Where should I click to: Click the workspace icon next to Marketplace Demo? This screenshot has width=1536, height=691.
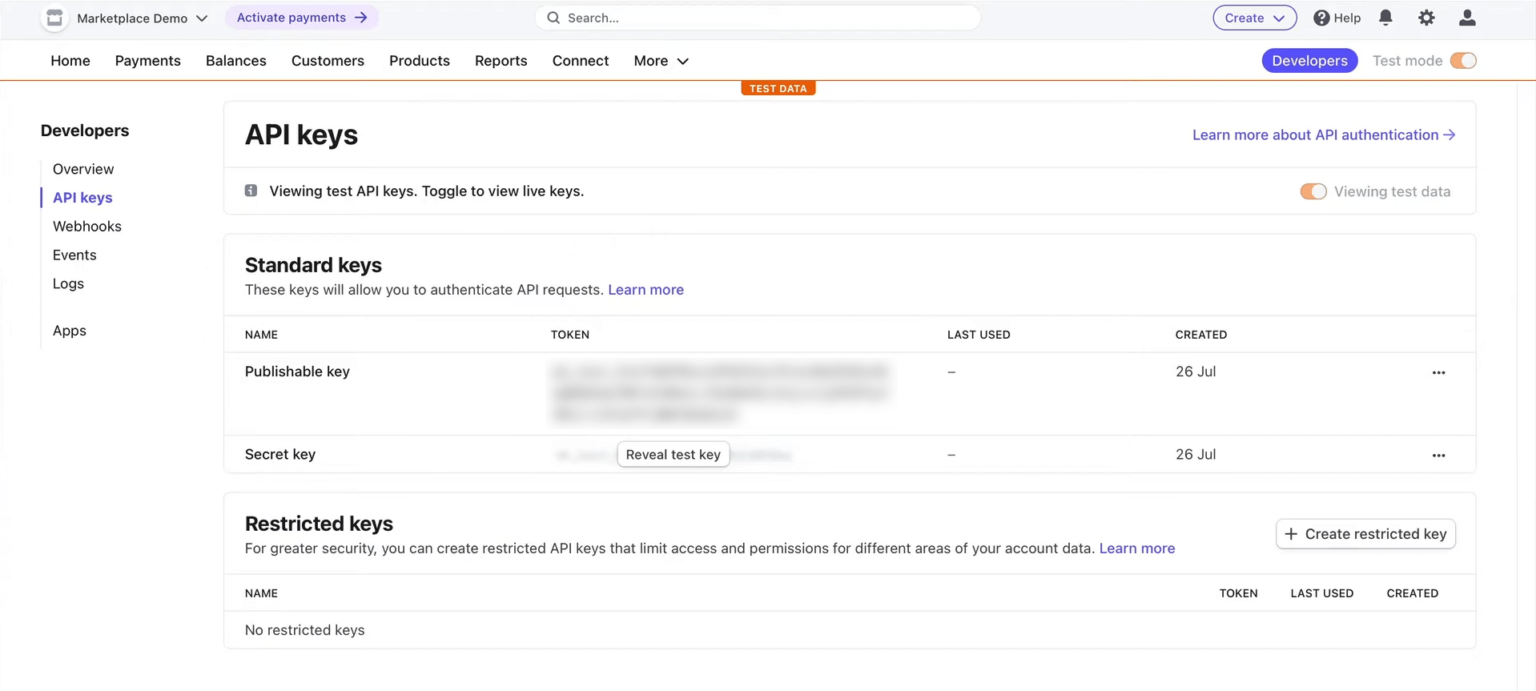(x=54, y=17)
